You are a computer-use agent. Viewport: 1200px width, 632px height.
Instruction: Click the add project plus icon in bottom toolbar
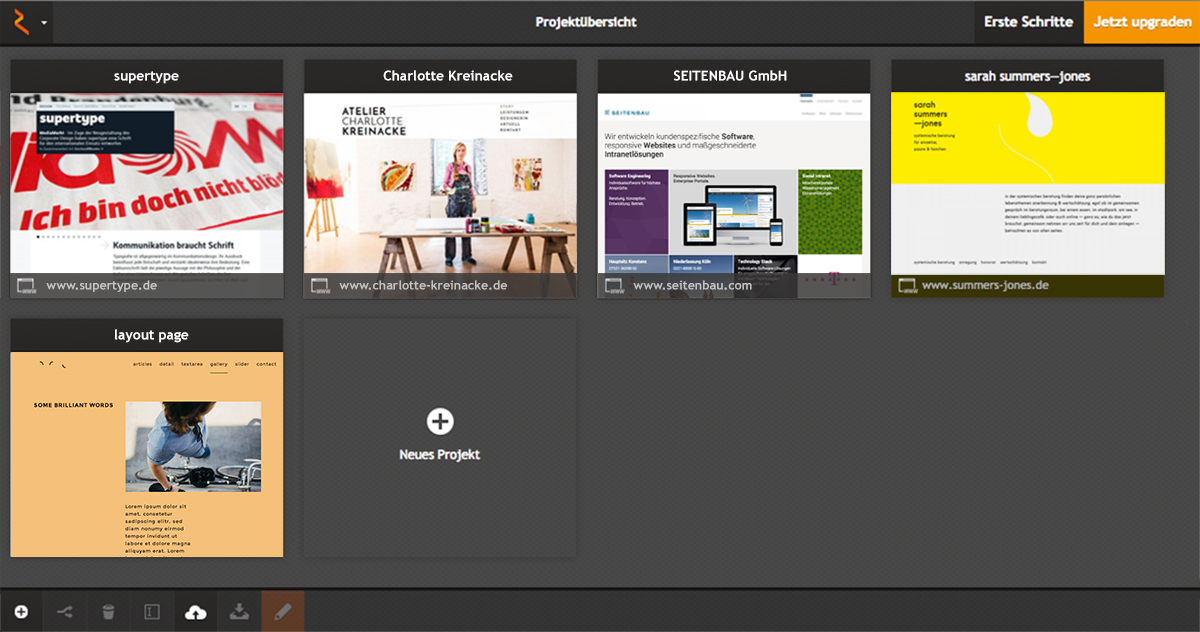point(21,612)
